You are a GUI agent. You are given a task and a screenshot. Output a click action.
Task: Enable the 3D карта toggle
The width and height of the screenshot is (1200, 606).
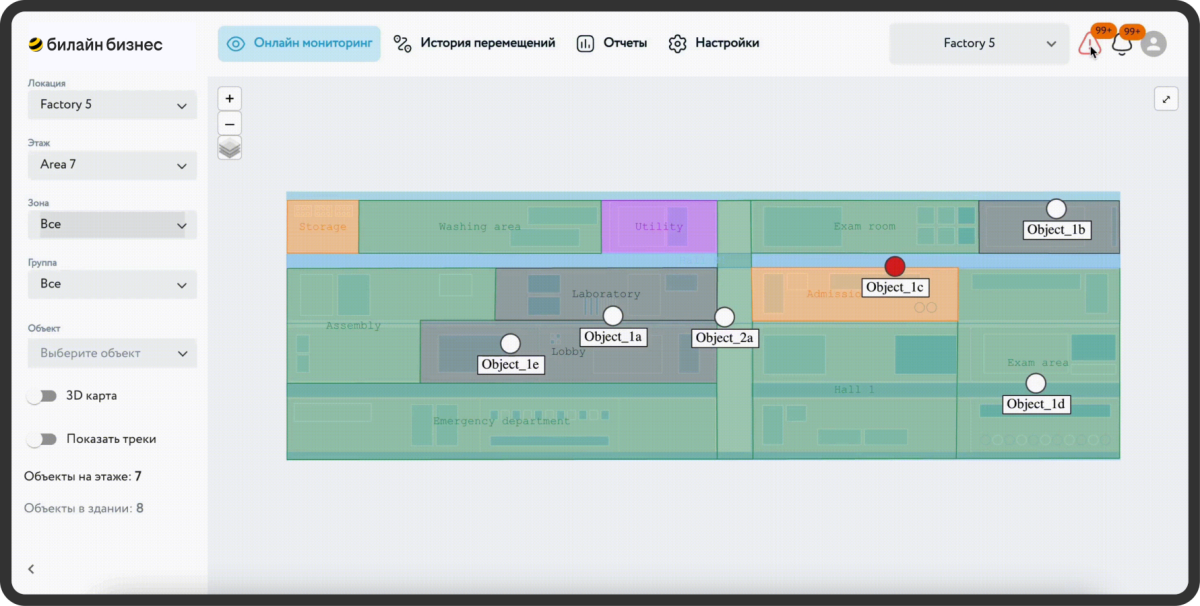(x=42, y=396)
